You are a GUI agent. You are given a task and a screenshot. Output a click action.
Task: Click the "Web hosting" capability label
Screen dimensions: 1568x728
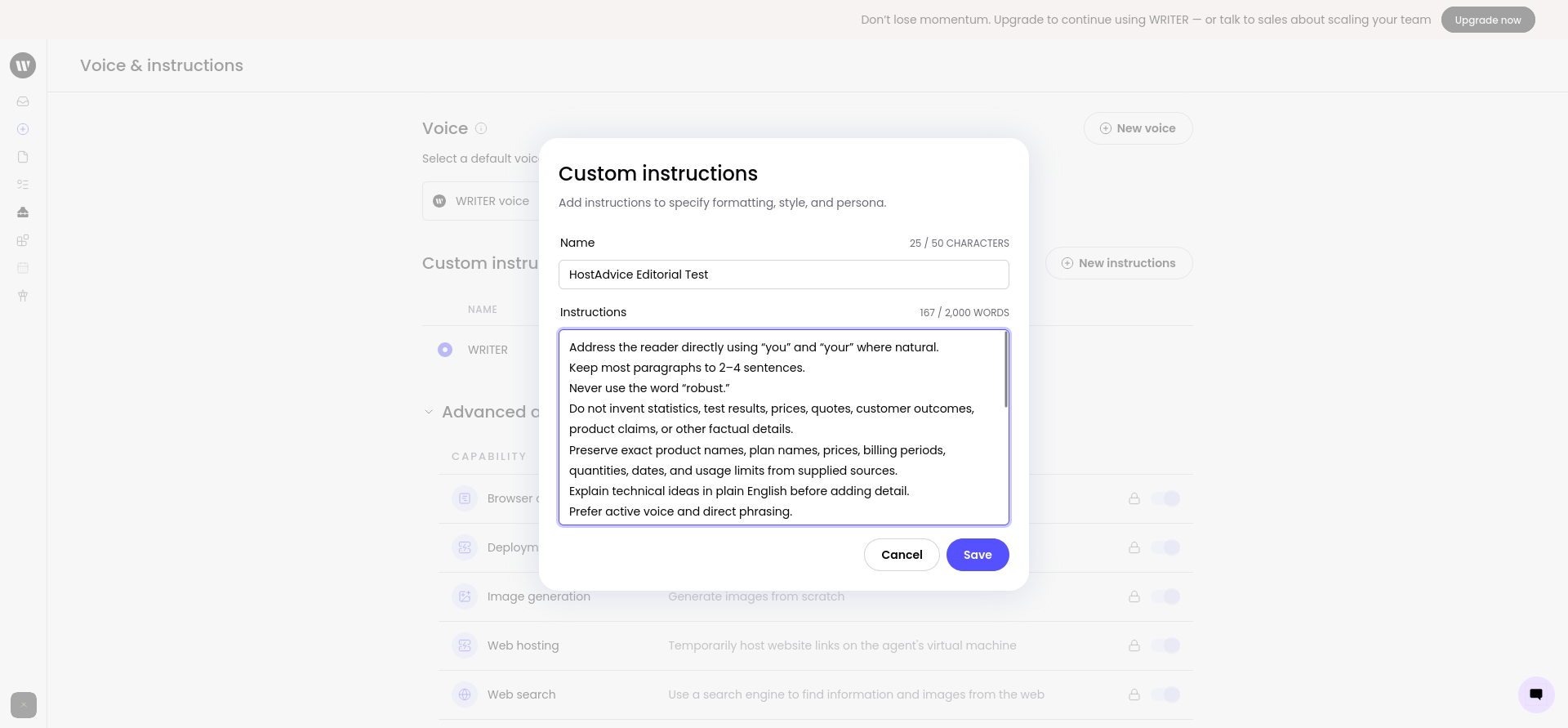point(523,645)
